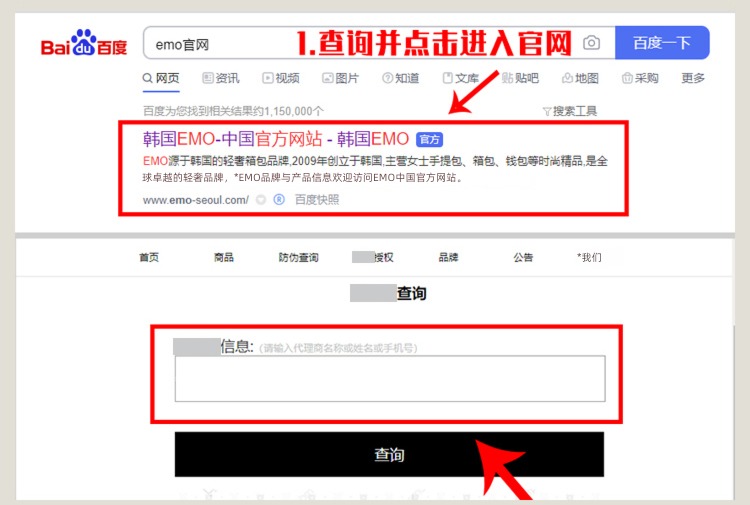The height and width of the screenshot is (505, 750).
Task: Select the 网页 tab
Action: click(161, 78)
